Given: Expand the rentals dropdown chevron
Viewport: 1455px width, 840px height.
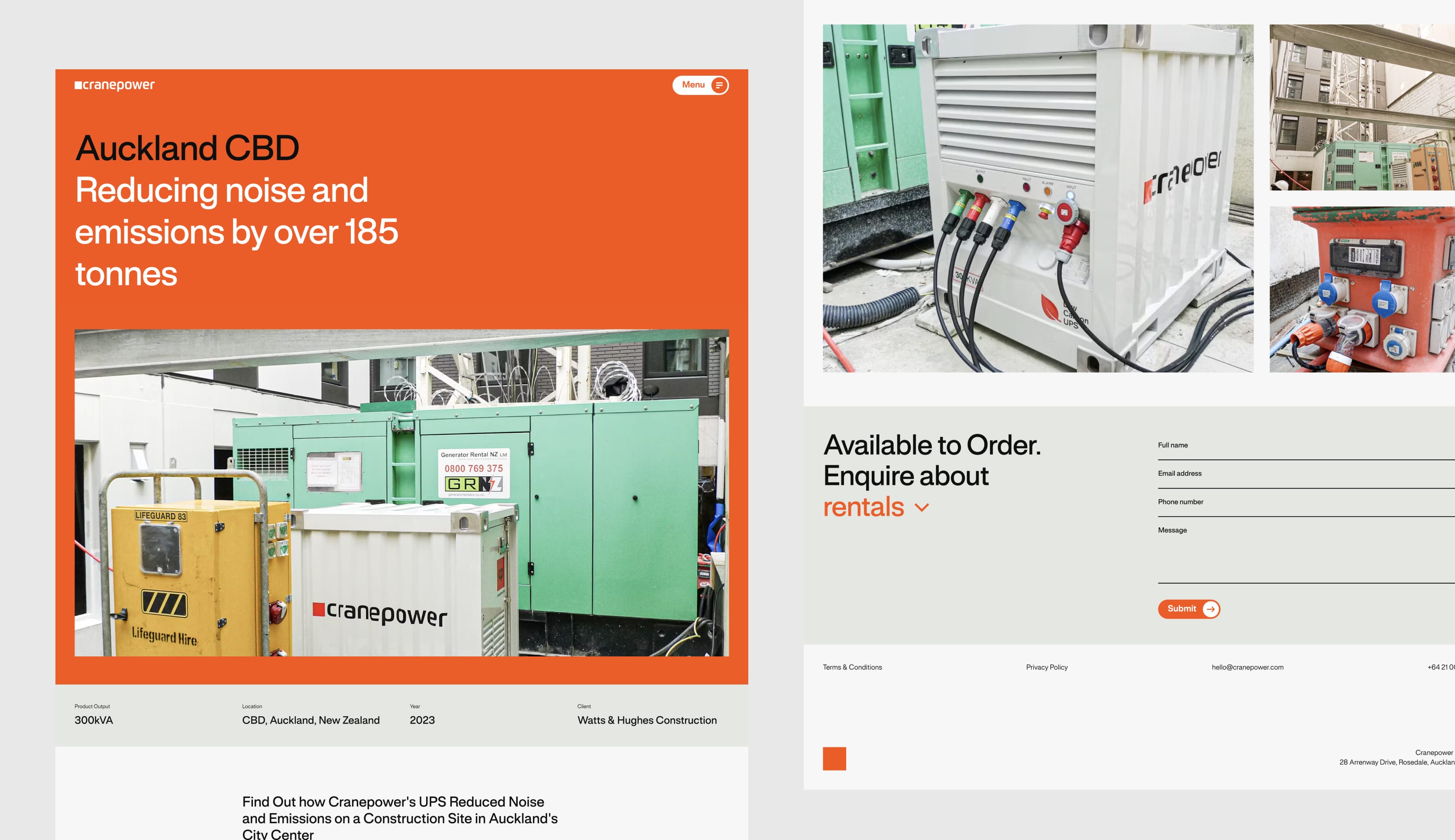Looking at the screenshot, I should pos(922,508).
